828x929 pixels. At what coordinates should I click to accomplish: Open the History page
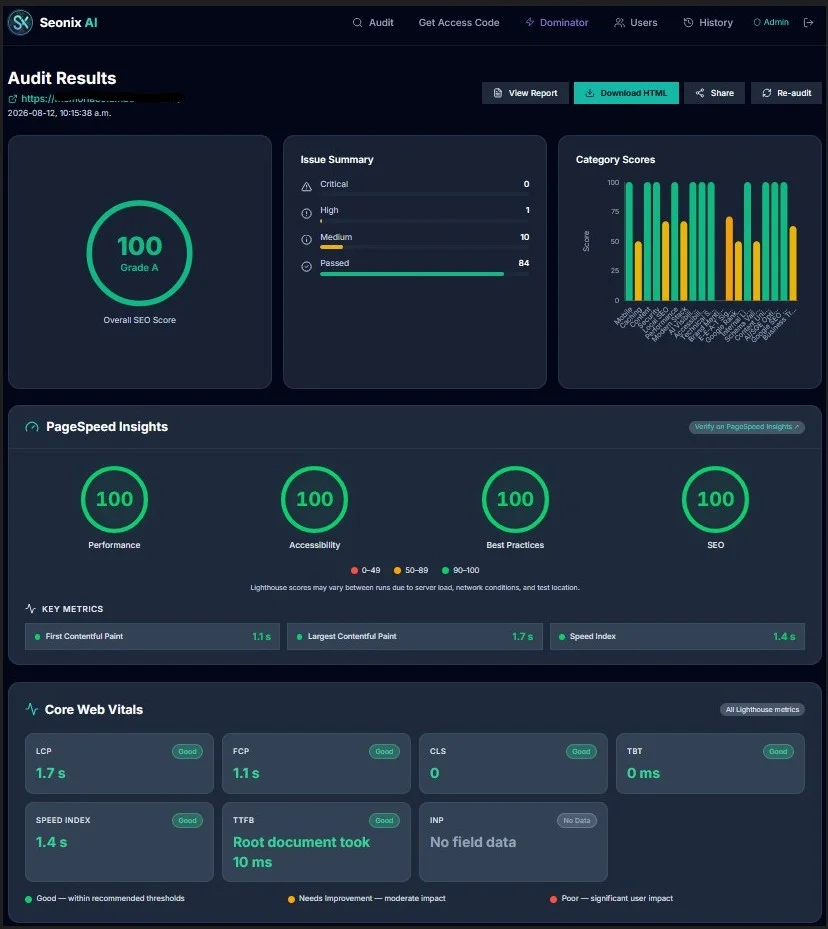(x=708, y=23)
